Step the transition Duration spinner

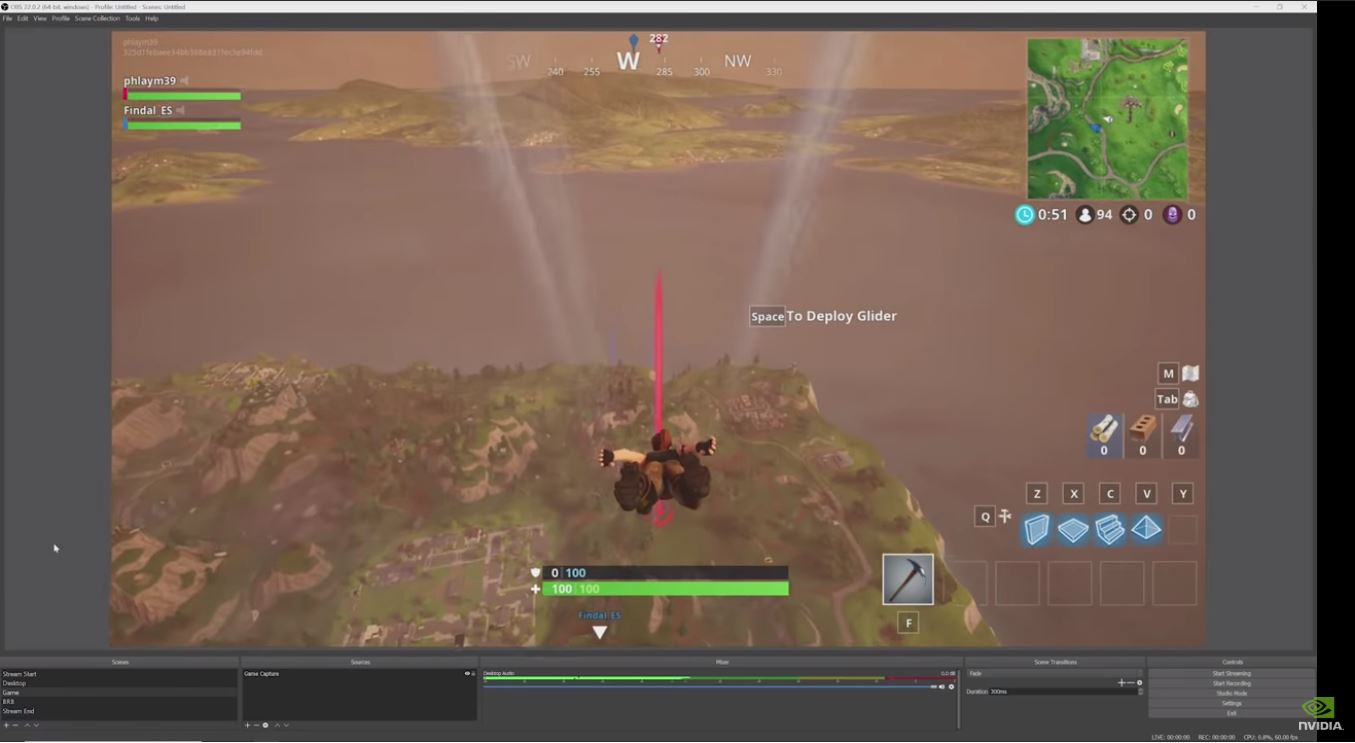1140,692
